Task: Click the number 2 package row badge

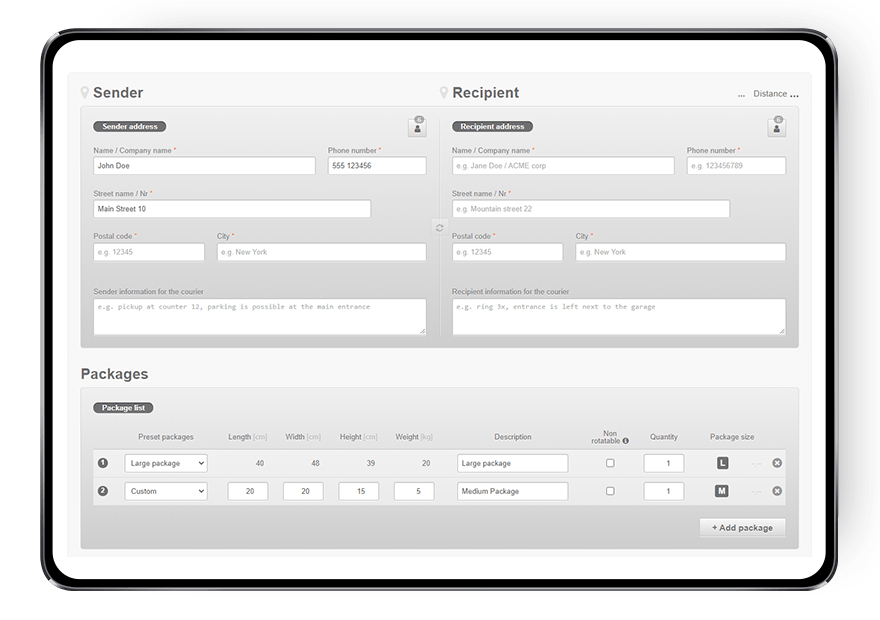Action: pos(103,491)
